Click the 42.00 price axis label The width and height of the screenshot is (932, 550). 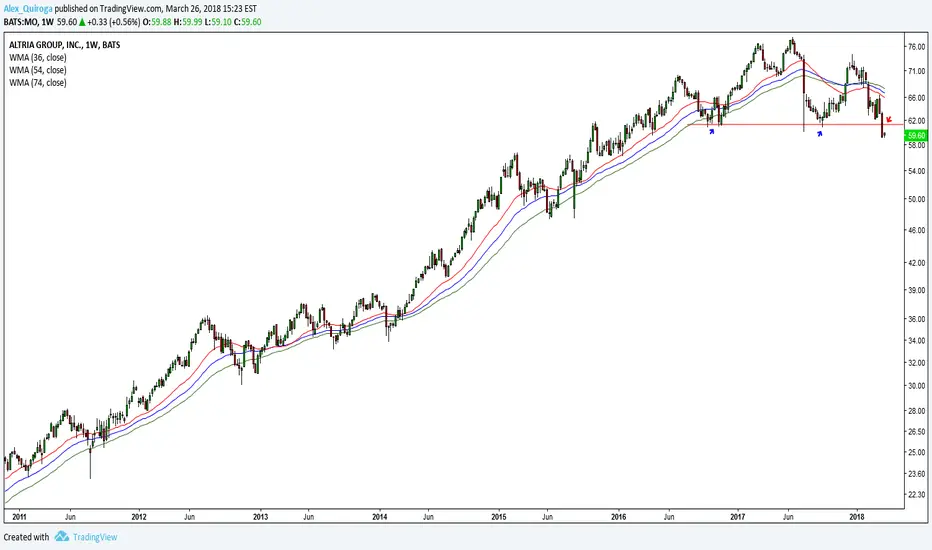[917, 263]
